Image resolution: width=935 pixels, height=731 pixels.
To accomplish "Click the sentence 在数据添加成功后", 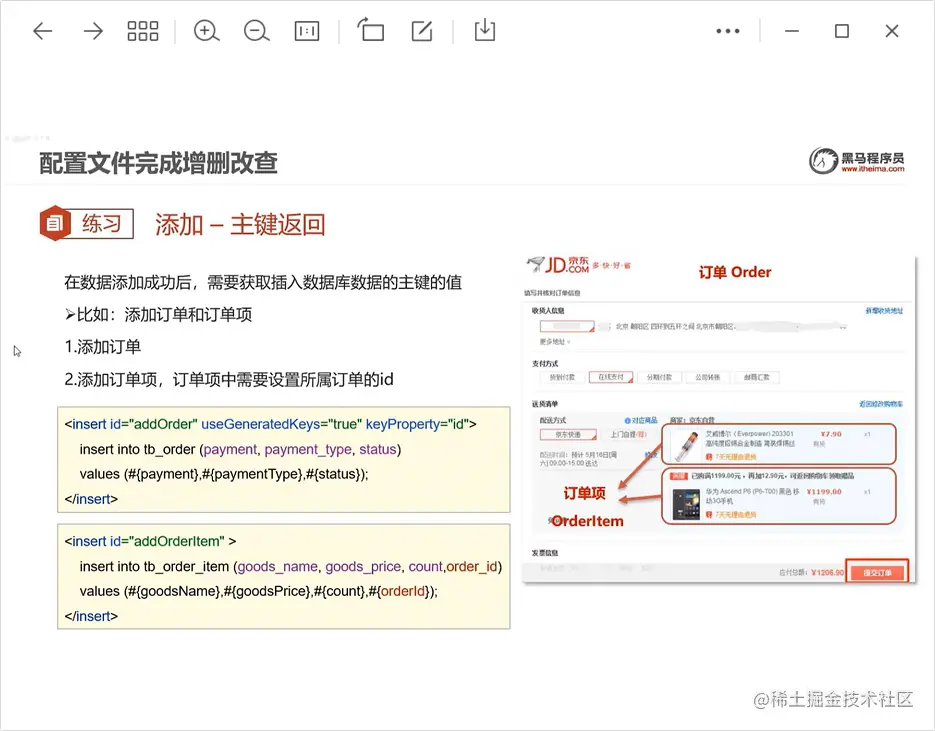I will [263, 282].
